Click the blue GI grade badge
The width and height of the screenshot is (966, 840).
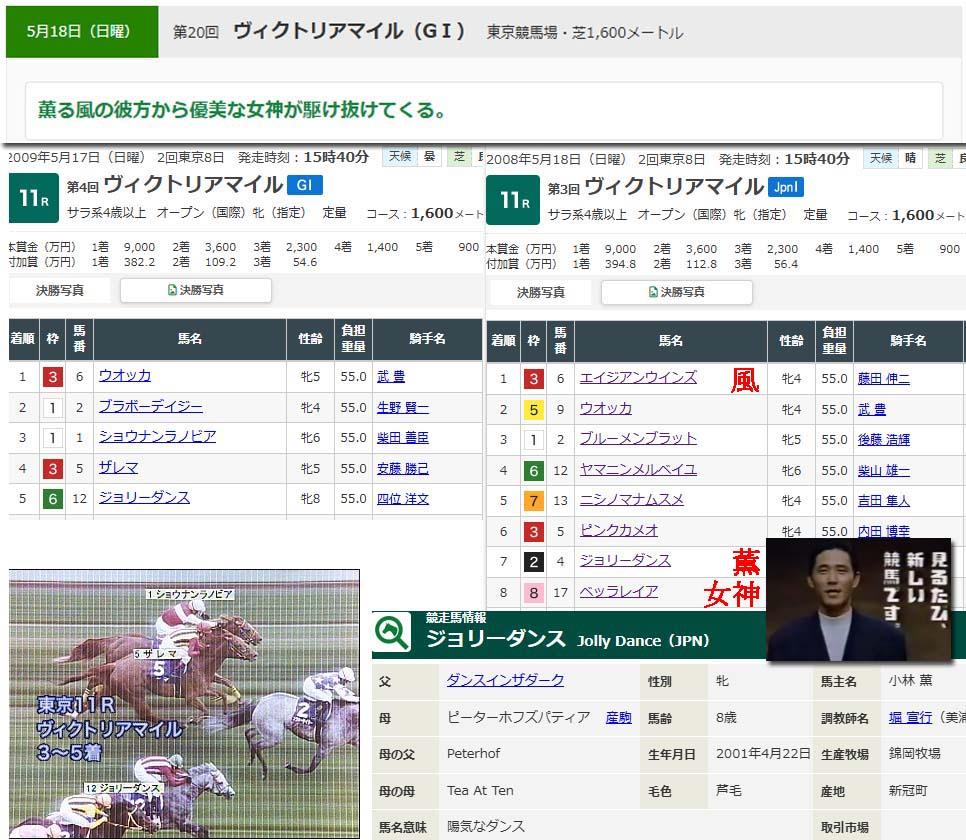point(304,185)
